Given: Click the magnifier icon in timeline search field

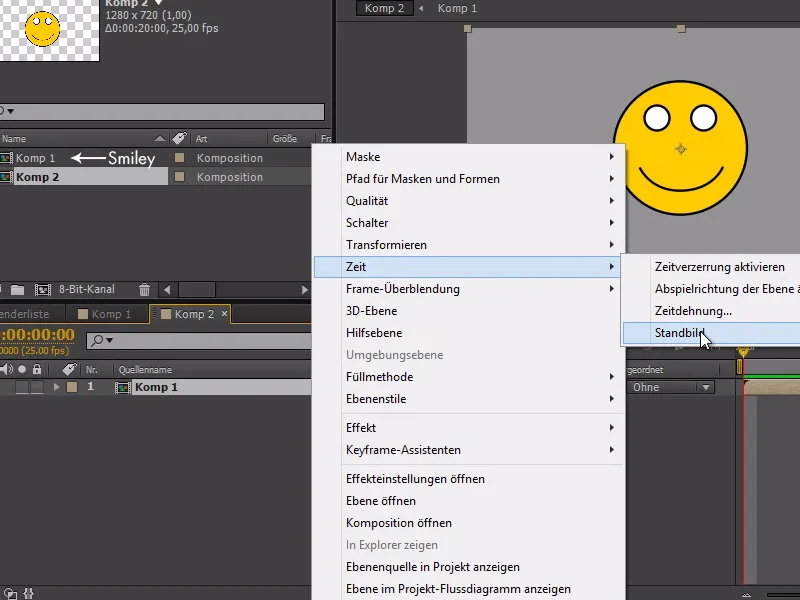Looking at the screenshot, I should (x=97, y=340).
